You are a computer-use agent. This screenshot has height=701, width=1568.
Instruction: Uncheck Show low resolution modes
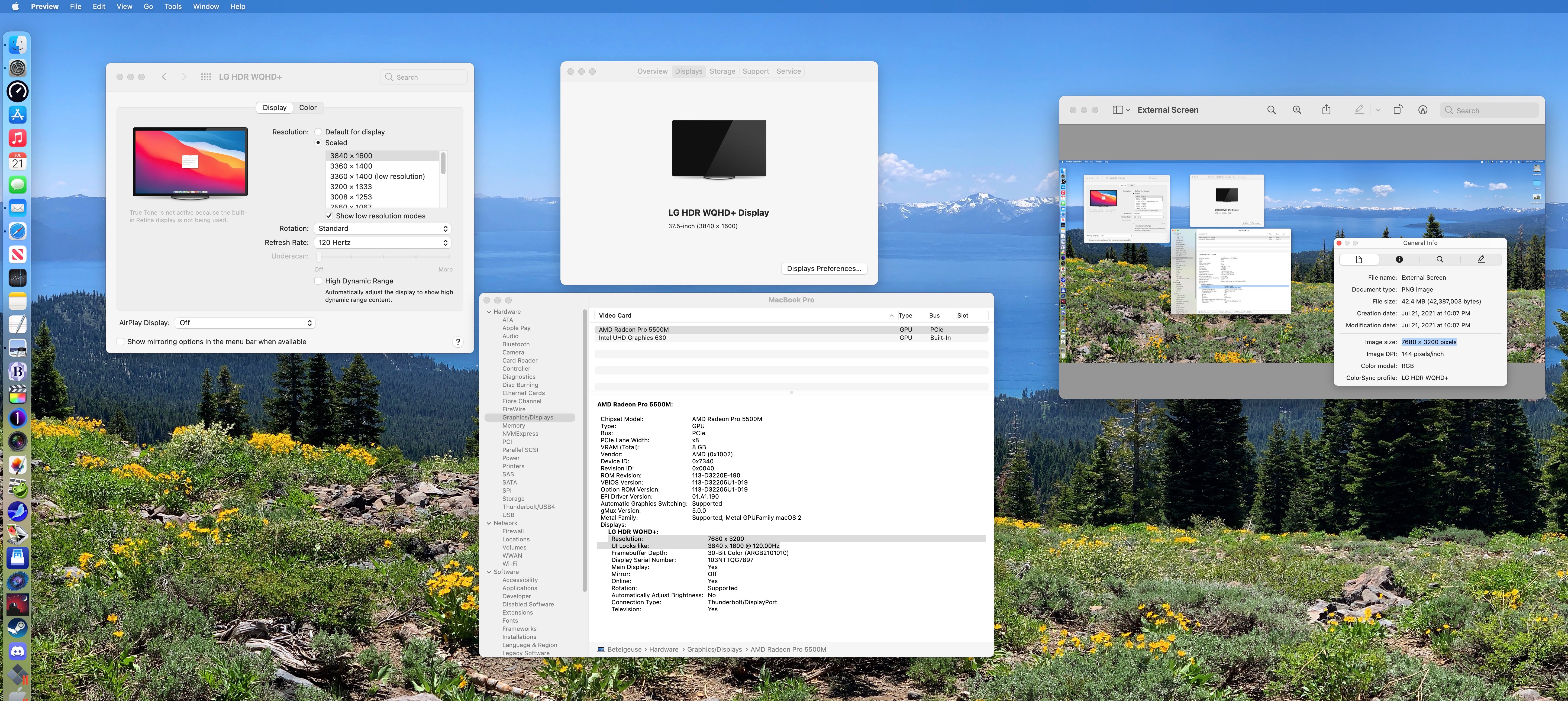[x=329, y=216]
